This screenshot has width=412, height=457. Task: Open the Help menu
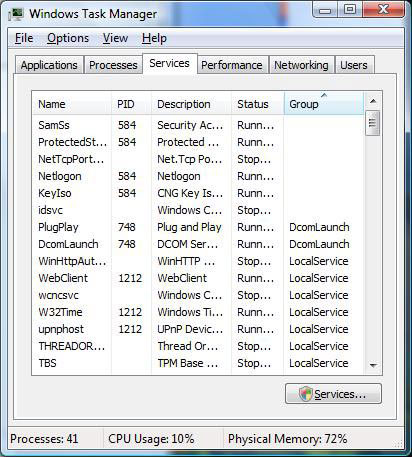[x=154, y=38]
